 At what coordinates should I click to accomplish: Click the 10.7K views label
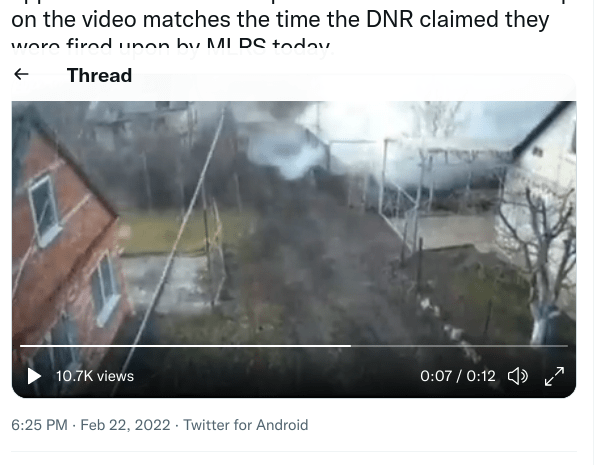pyautogui.click(x=95, y=376)
